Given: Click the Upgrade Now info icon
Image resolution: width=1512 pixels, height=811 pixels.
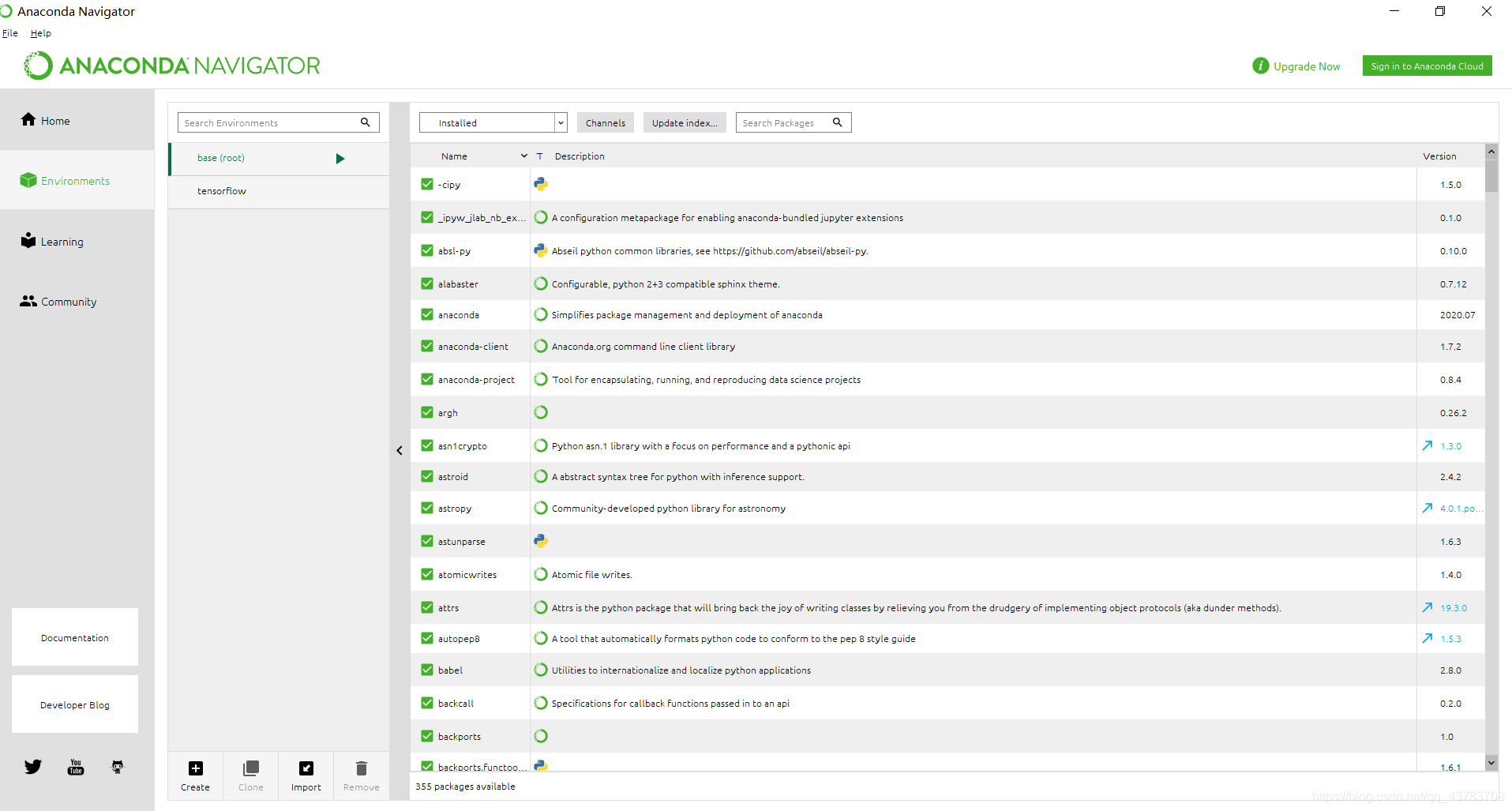Looking at the screenshot, I should pos(1261,66).
